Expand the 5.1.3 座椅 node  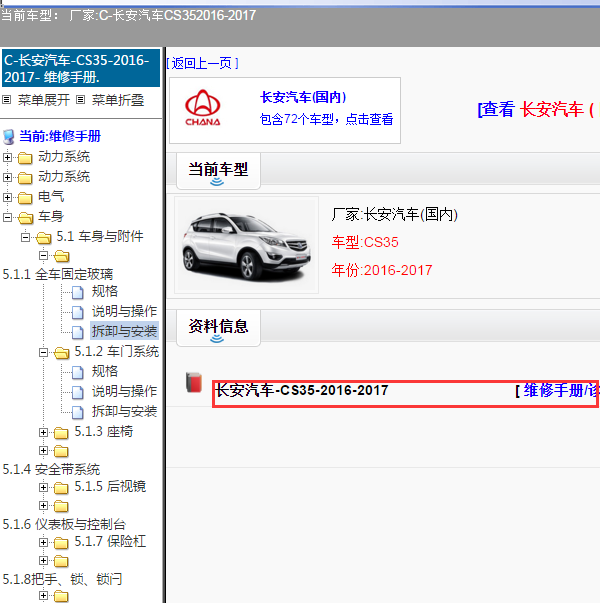pyautogui.click(x=43, y=432)
